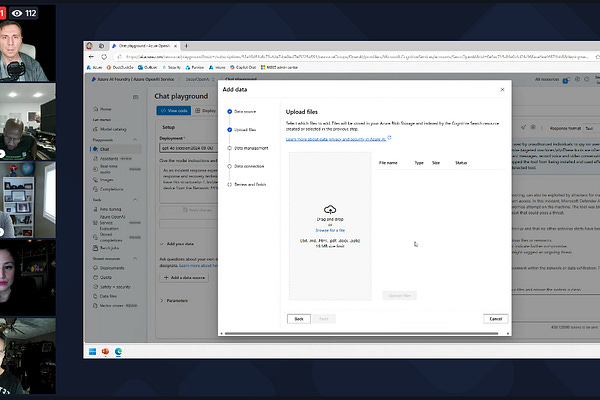Open the Azure bookmark
Viewport: 600px width, 400px height.
click(x=95, y=67)
